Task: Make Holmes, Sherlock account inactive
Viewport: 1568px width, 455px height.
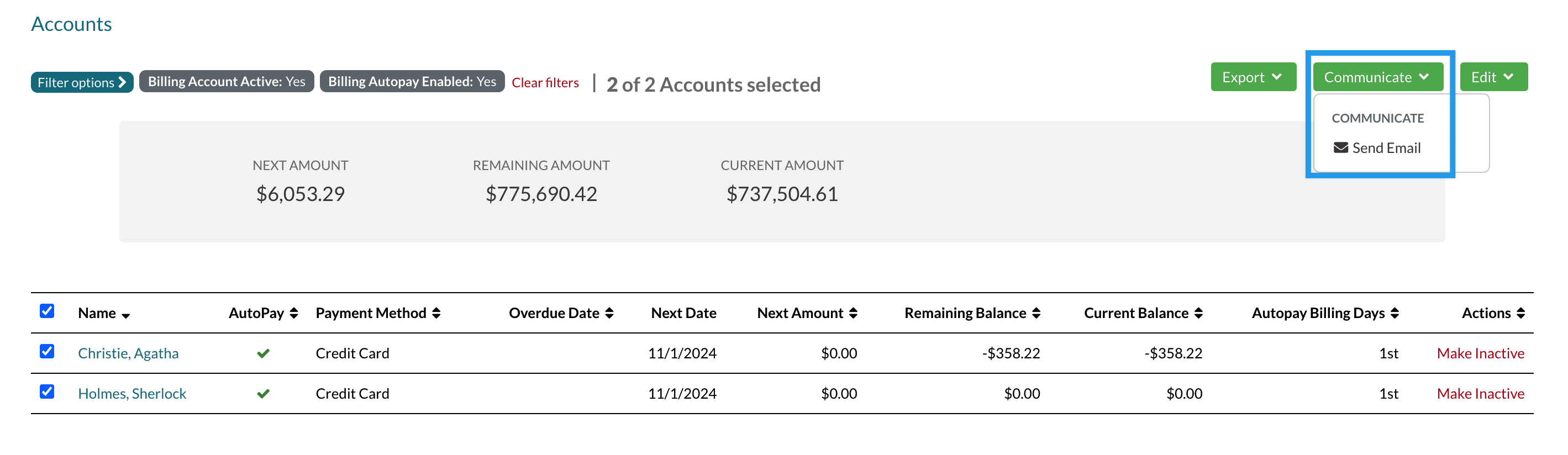Action: pyautogui.click(x=1480, y=394)
